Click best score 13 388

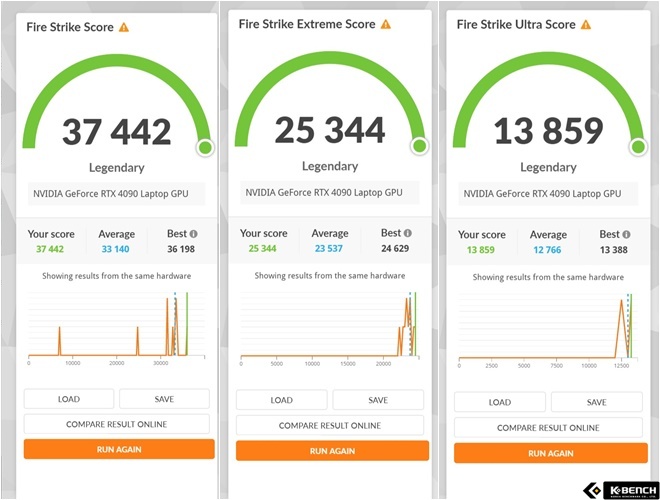tap(614, 250)
